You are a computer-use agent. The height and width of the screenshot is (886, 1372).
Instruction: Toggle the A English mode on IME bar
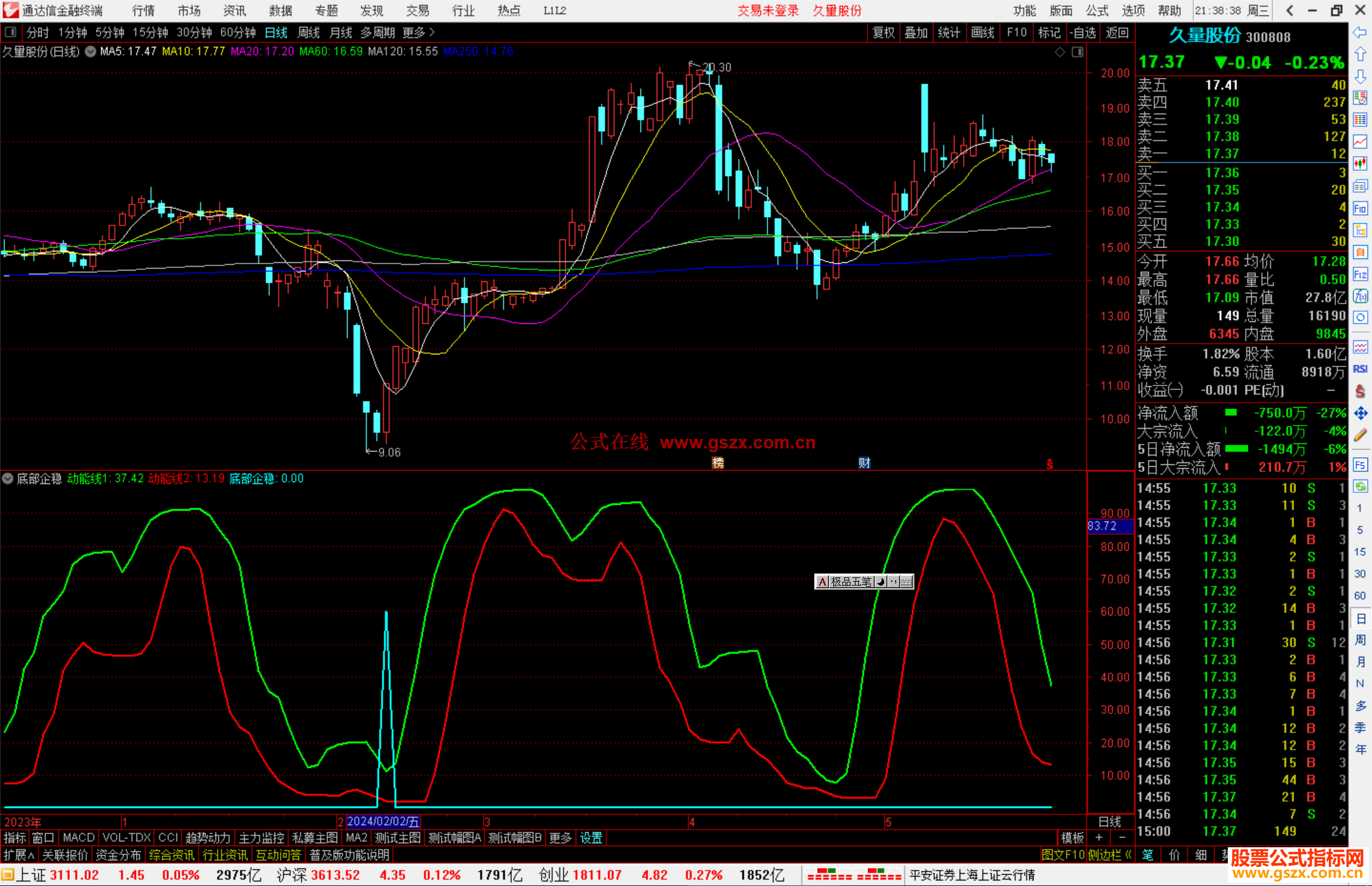pyautogui.click(x=823, y=581)
